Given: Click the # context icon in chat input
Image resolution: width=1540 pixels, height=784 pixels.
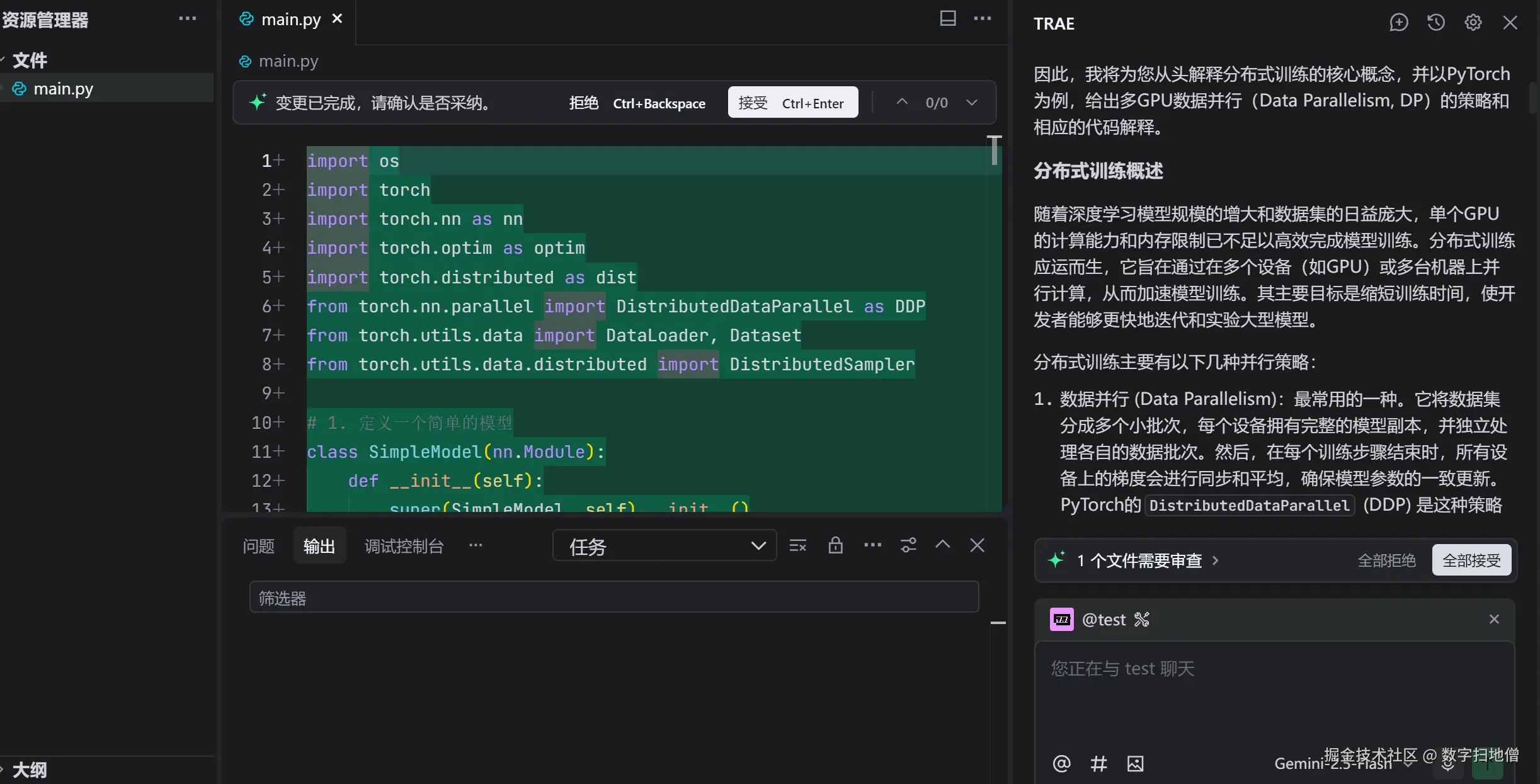Looking at the screenshot, I should tap(1098, 763).
